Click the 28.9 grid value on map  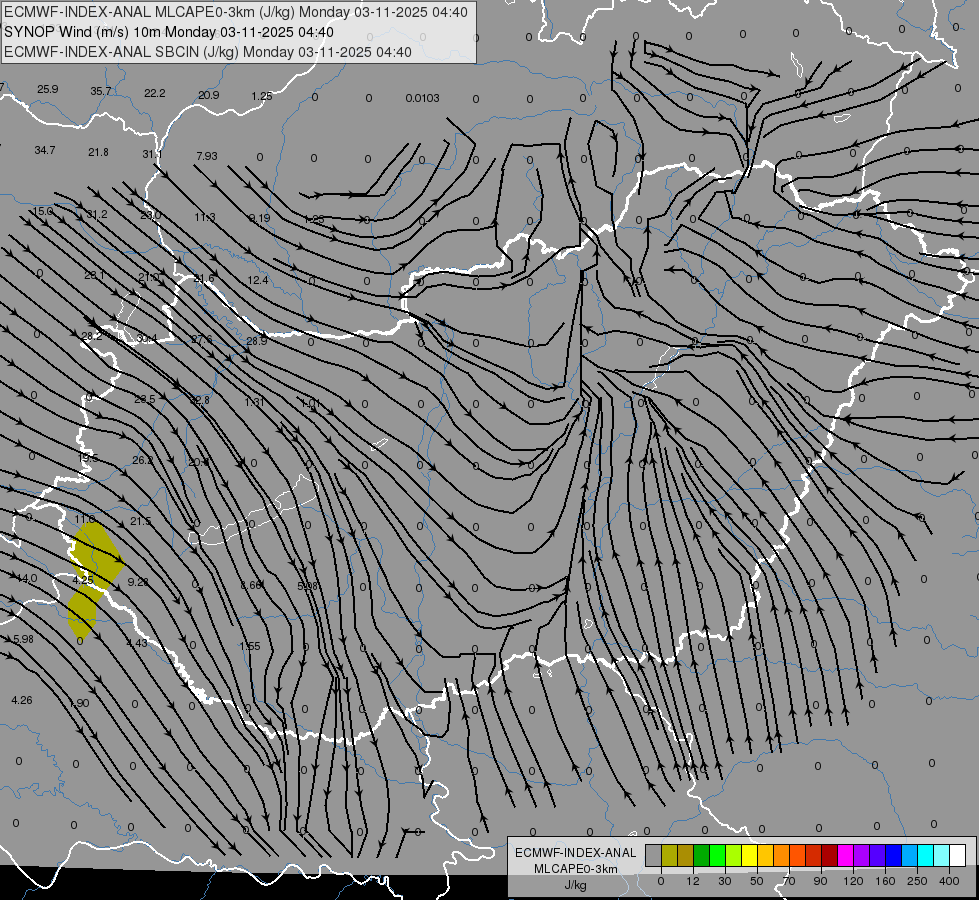[257, 341]
